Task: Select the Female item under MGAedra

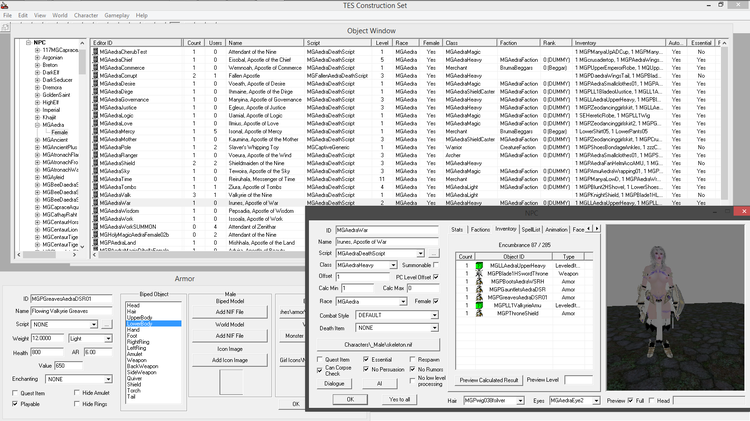Action: pos(59,133)
